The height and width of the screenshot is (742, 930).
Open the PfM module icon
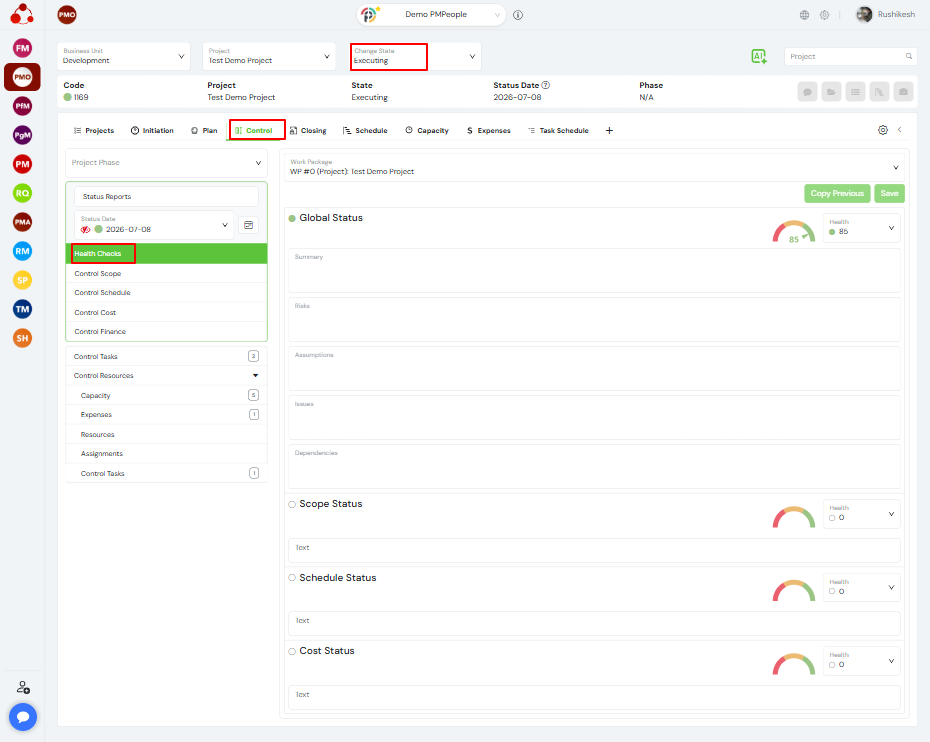23,106
